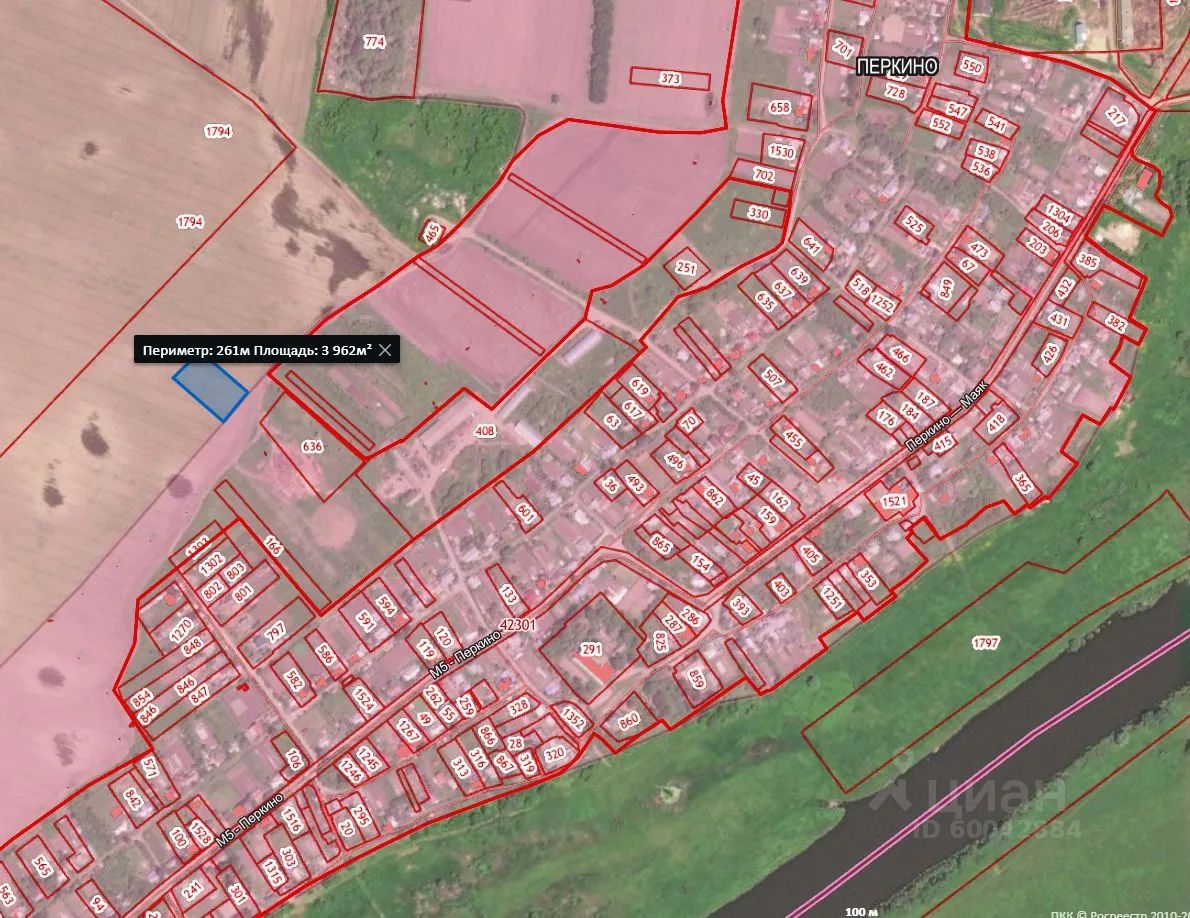
Task: Select parcel labeled 774
Action: (x=373, y=42)
